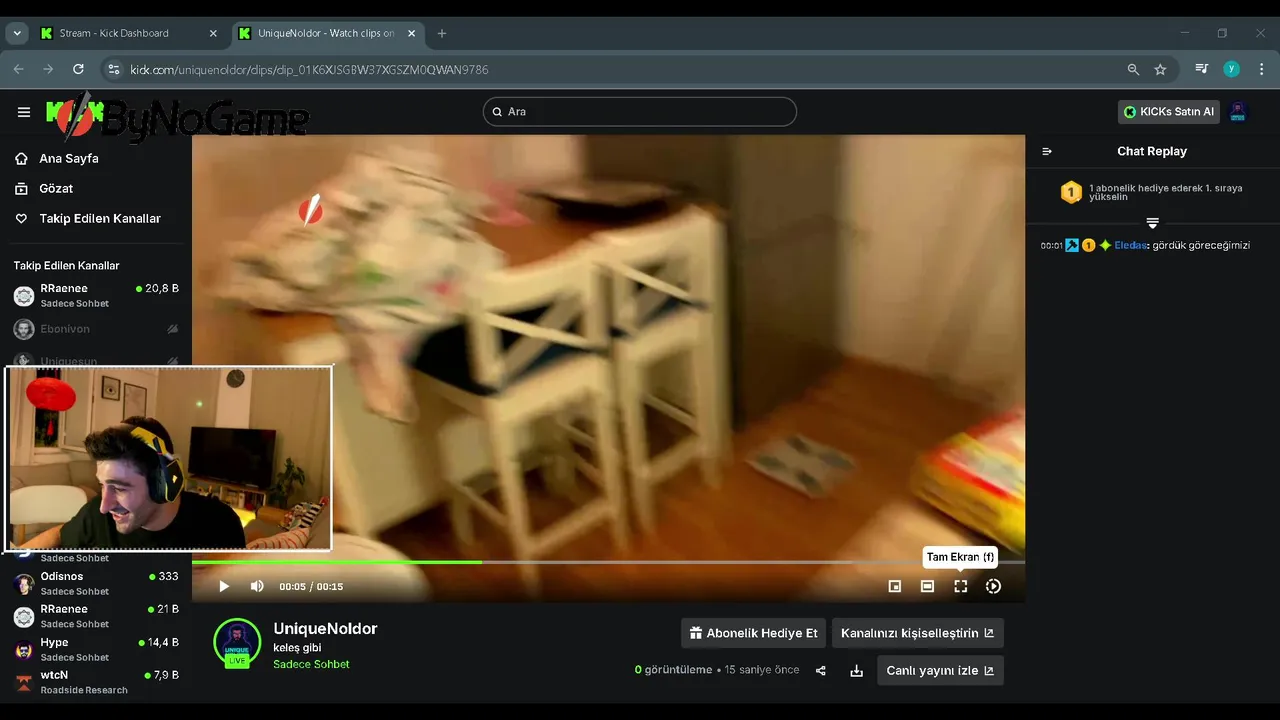Collapse the Chat Replay panel
The height and width of the screenshot is (720, 1280).
coord(1047,152)
